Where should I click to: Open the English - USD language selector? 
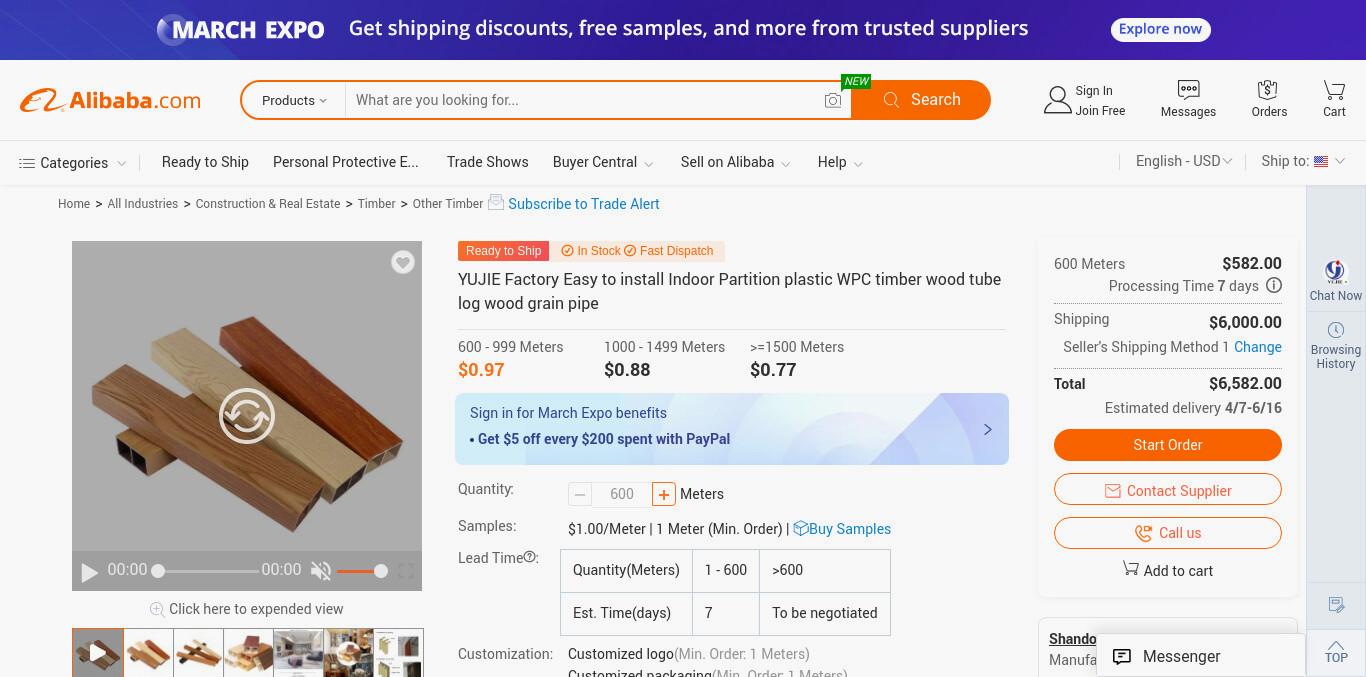tap(1184, 161)
